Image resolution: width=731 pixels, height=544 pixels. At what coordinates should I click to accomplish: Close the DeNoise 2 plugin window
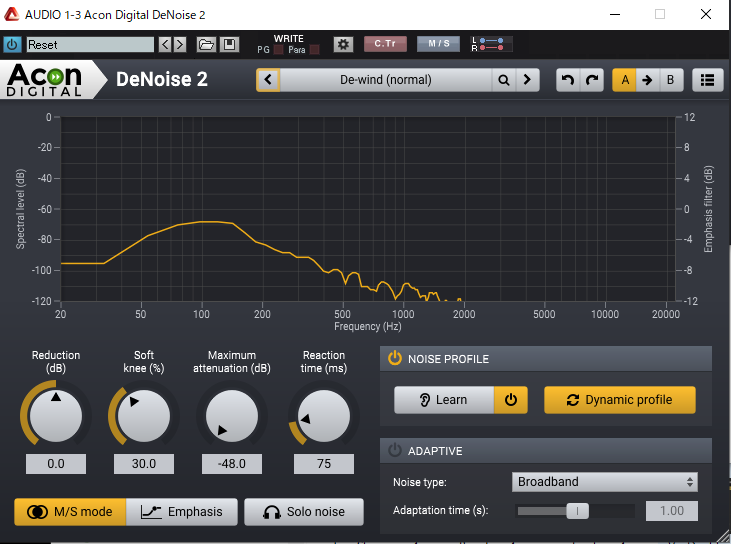click(x=706, y=14)
